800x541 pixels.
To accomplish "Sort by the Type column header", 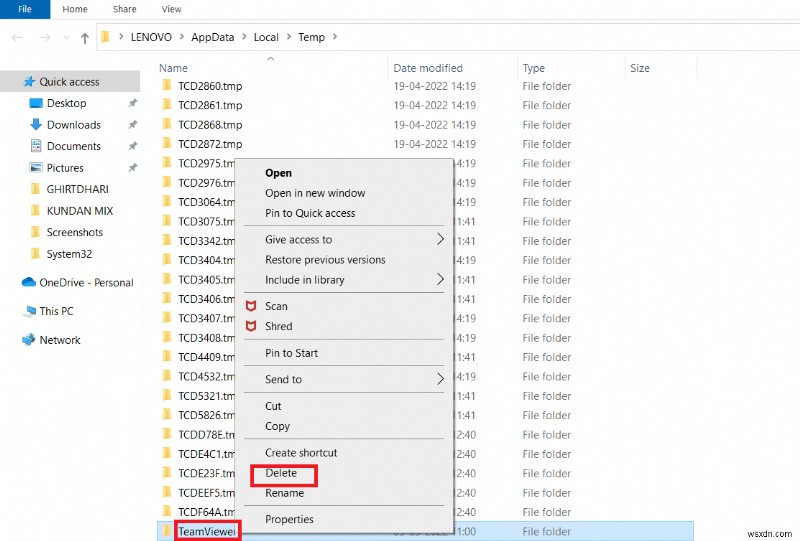I will point(534,68).
